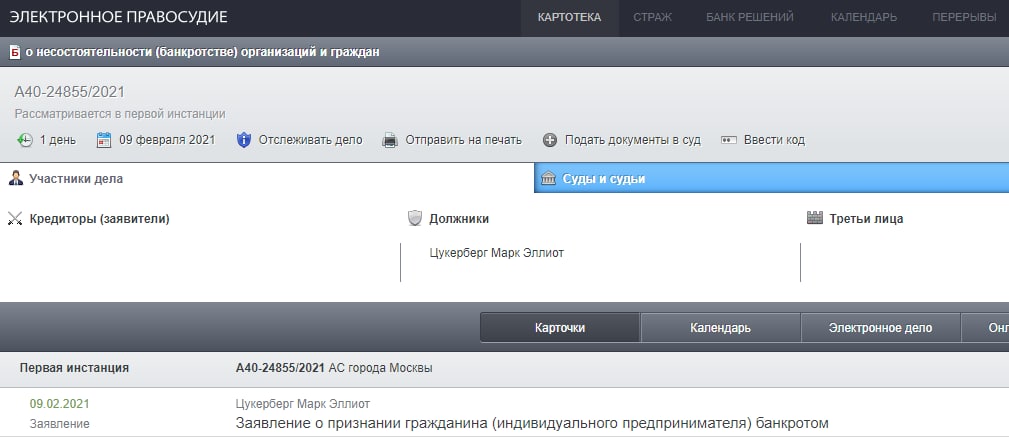1009x440 pixels.
Task: Click the enter code icon
Action: pos(728,140)
